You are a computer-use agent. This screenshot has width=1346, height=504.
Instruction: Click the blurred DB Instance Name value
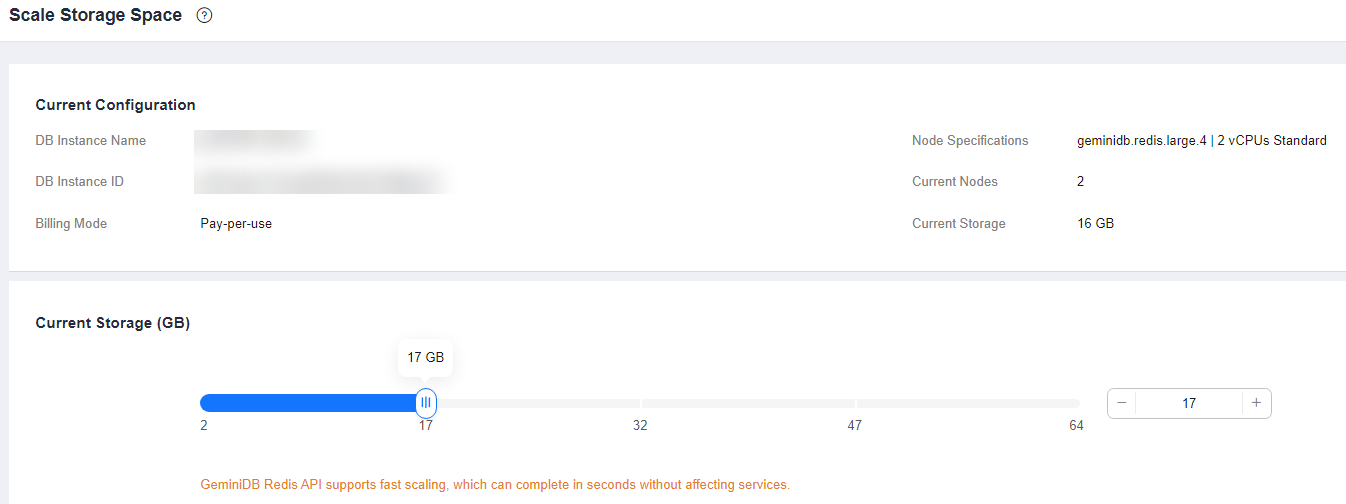pyautogui.click(x=255, y=141)
